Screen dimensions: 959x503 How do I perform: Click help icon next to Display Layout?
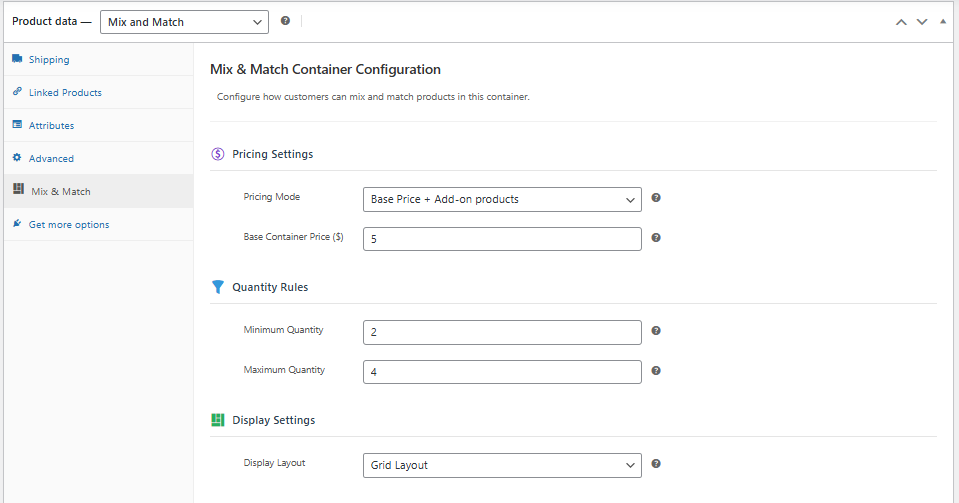click(x=656, y=464)
